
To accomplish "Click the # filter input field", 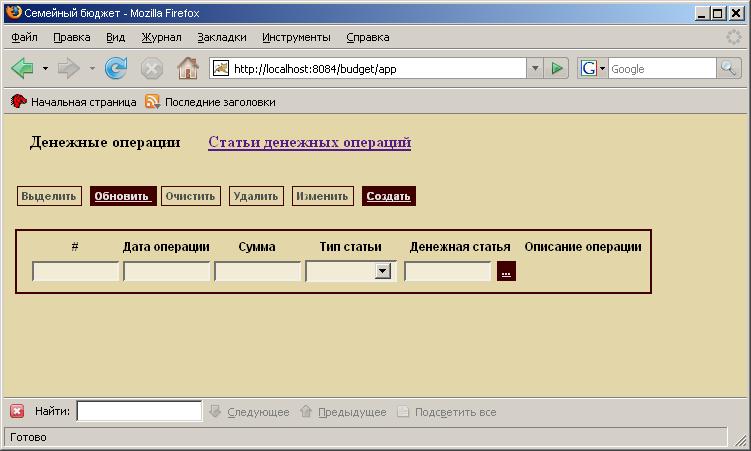I will click(75, 271).
